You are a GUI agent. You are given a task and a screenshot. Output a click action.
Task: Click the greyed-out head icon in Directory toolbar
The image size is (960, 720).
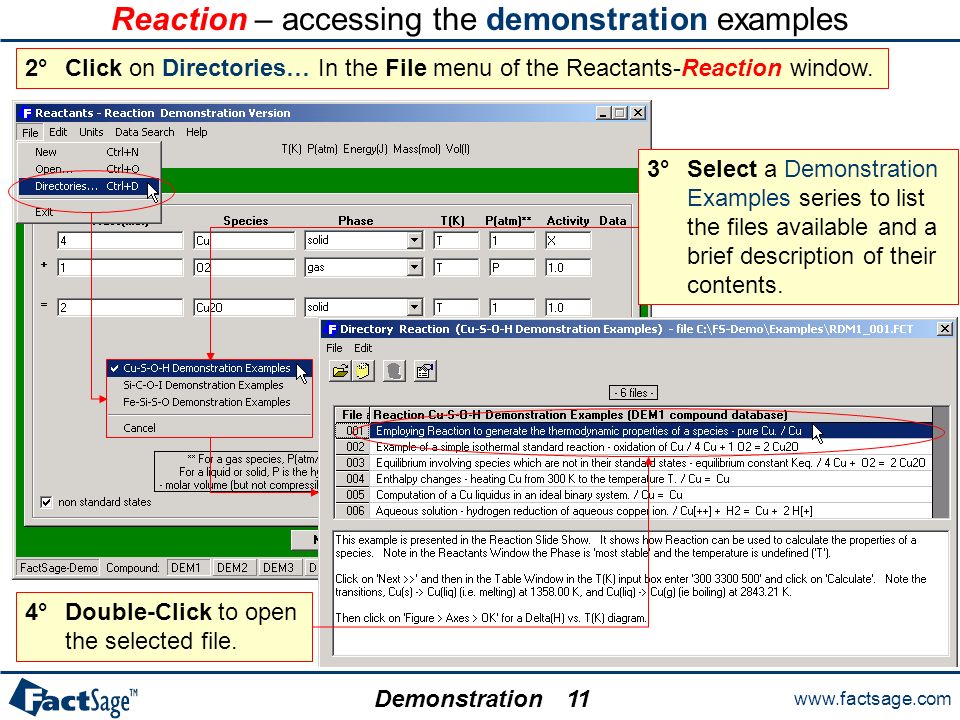click(x=394, y=370)
